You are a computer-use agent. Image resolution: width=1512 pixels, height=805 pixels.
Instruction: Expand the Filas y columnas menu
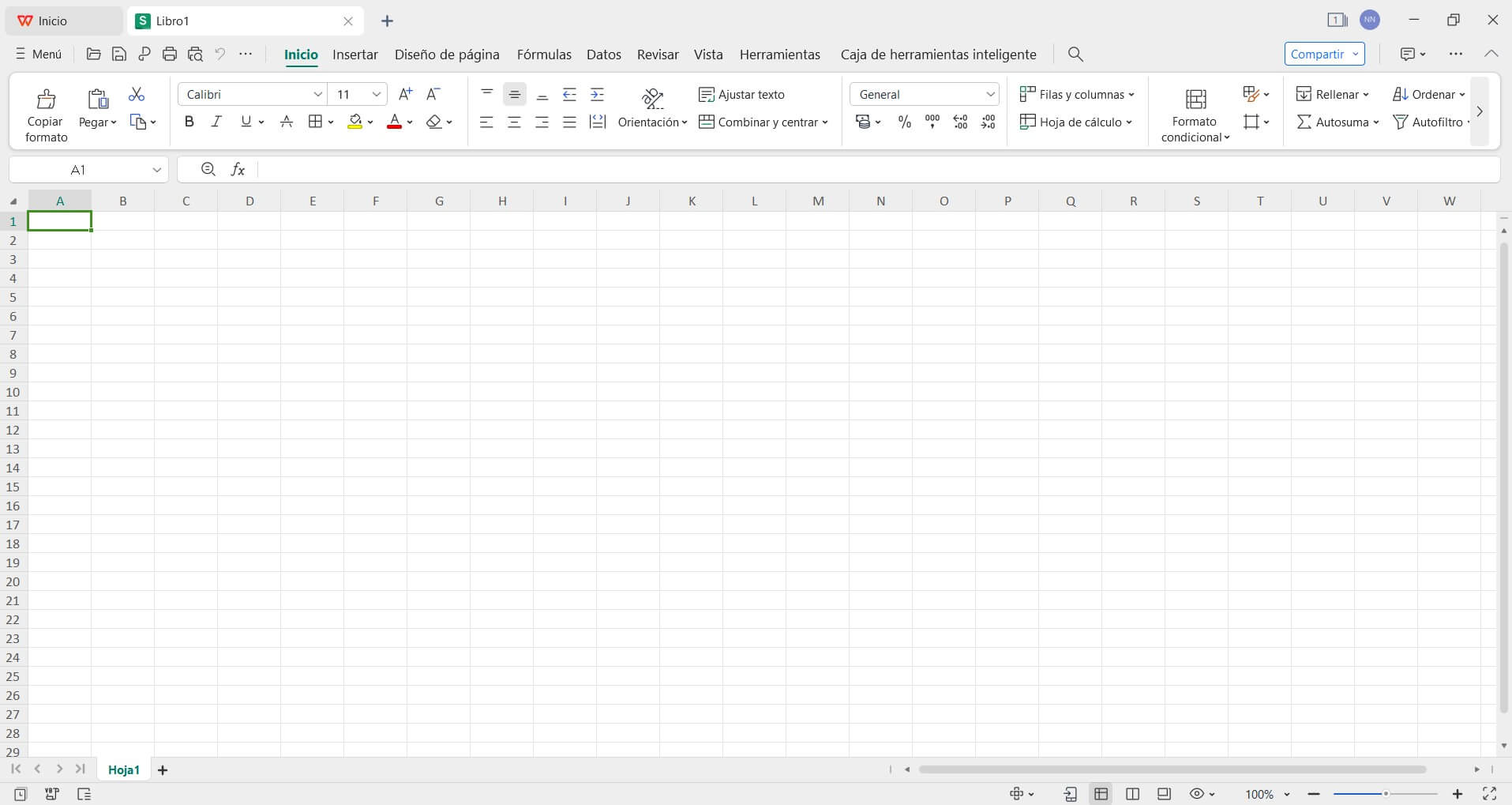[1077, 94]
